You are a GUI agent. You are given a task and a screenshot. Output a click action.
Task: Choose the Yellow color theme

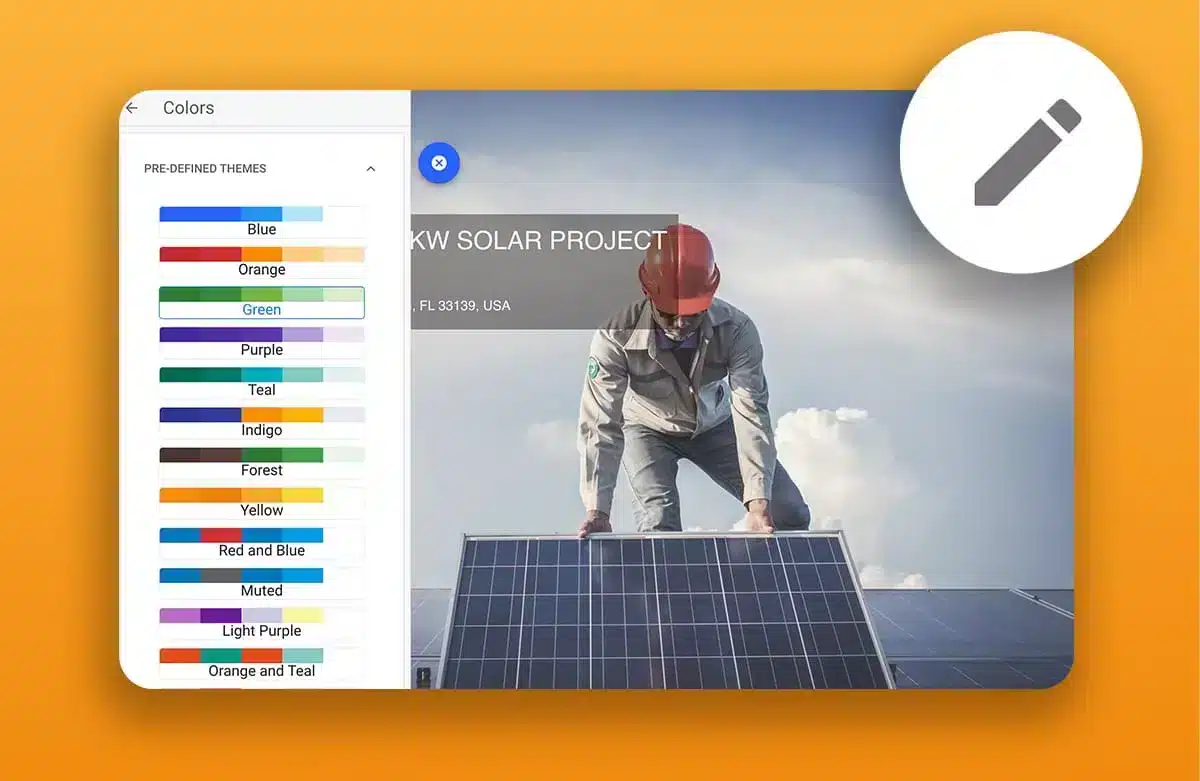pyautogui.click(x=261, y=502)
